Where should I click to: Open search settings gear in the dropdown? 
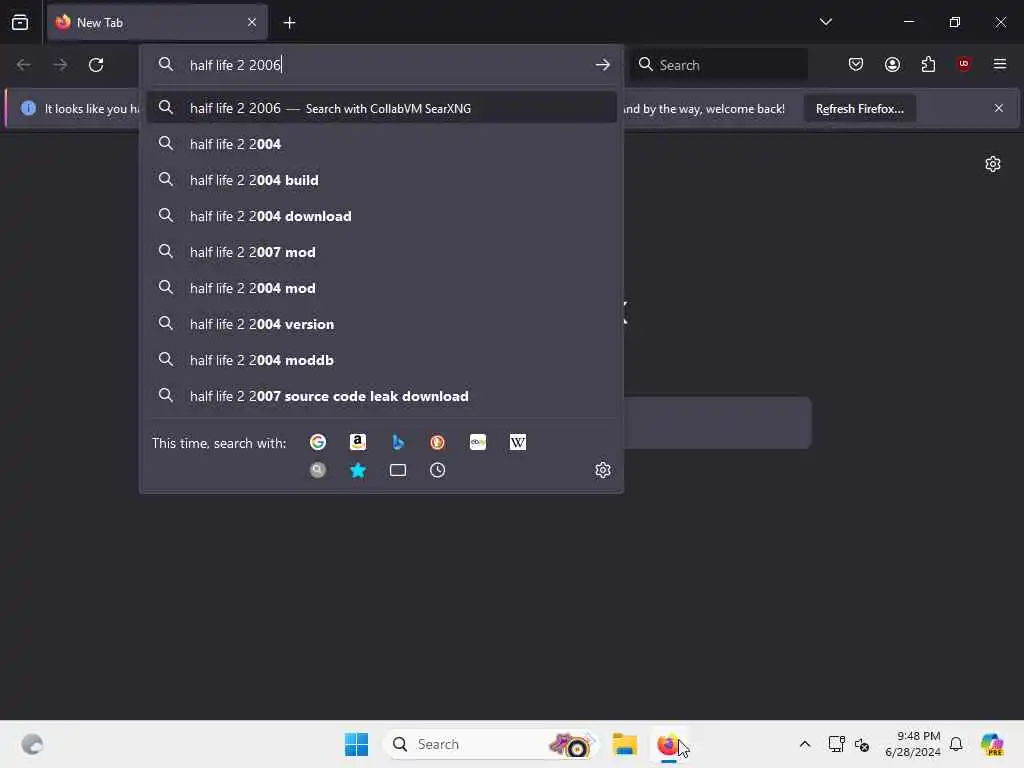(x=603, y=470)
